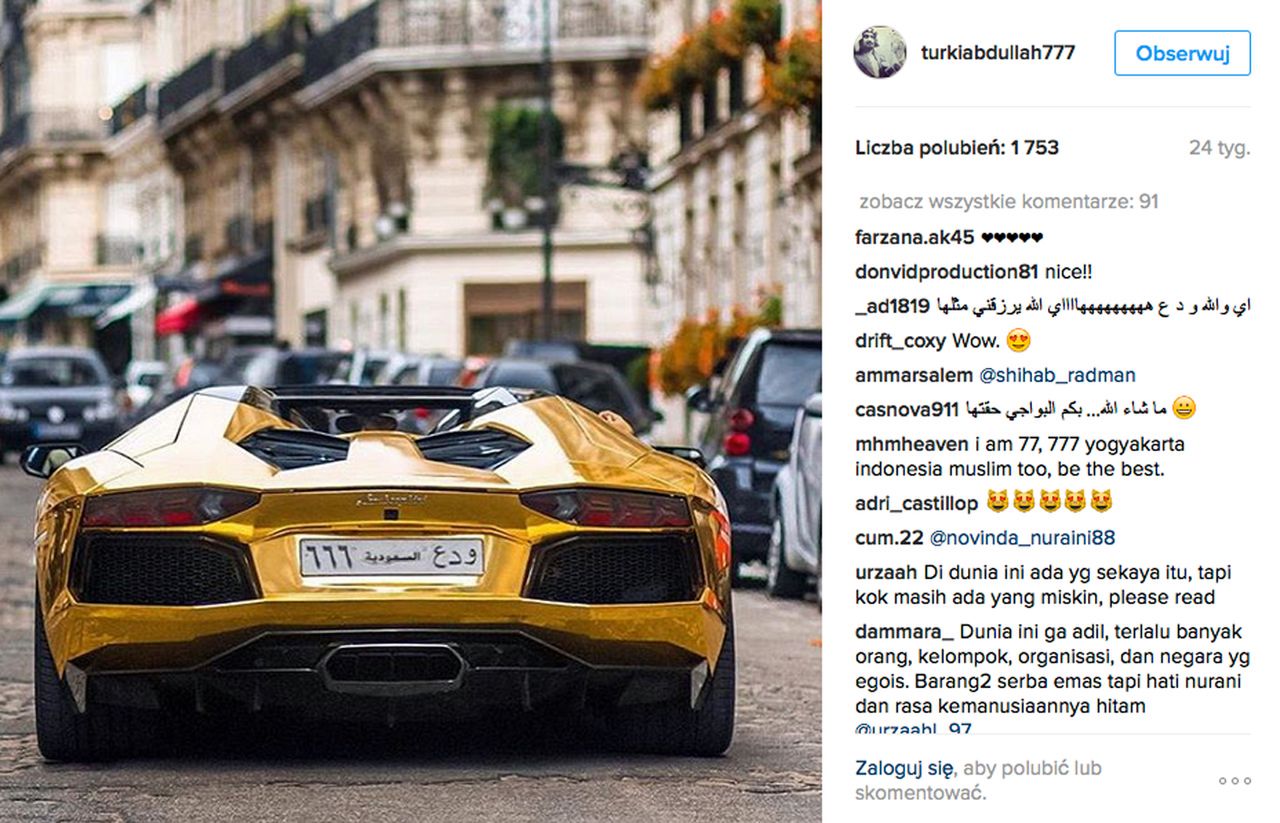Open the turkiabdullah777 username link

pos(998,53)
